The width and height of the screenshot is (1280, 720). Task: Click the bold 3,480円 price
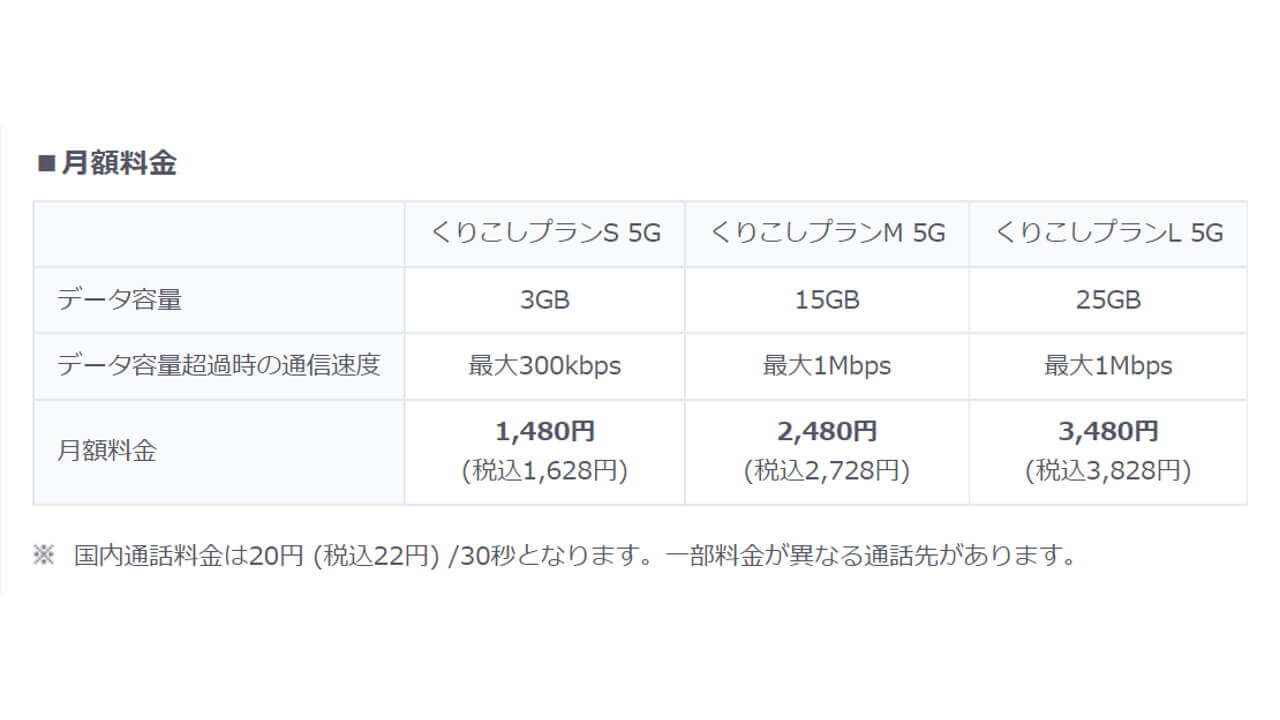click(1108, 431)
